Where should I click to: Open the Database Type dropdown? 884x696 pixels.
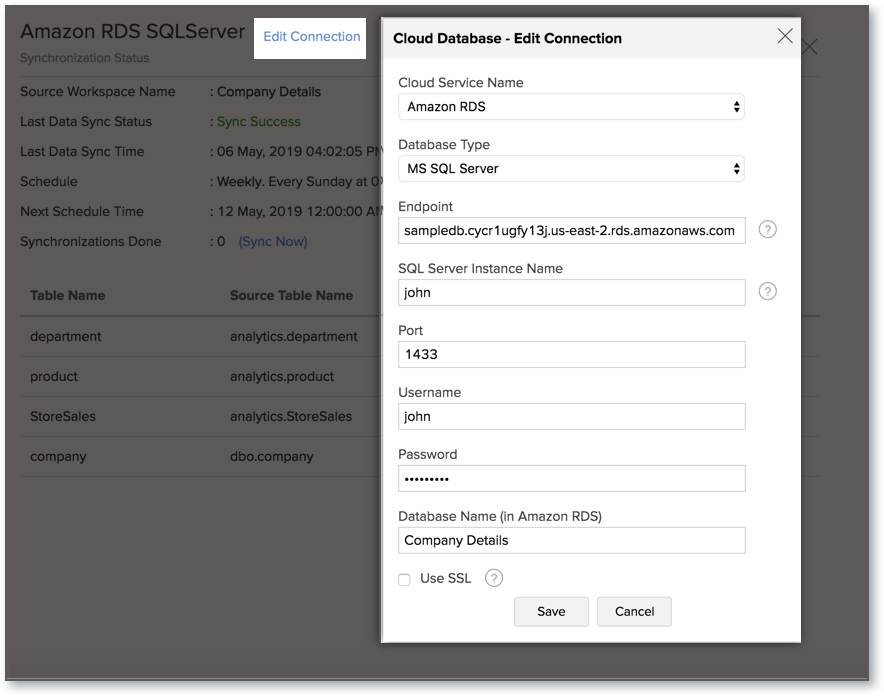coord(571,169)
